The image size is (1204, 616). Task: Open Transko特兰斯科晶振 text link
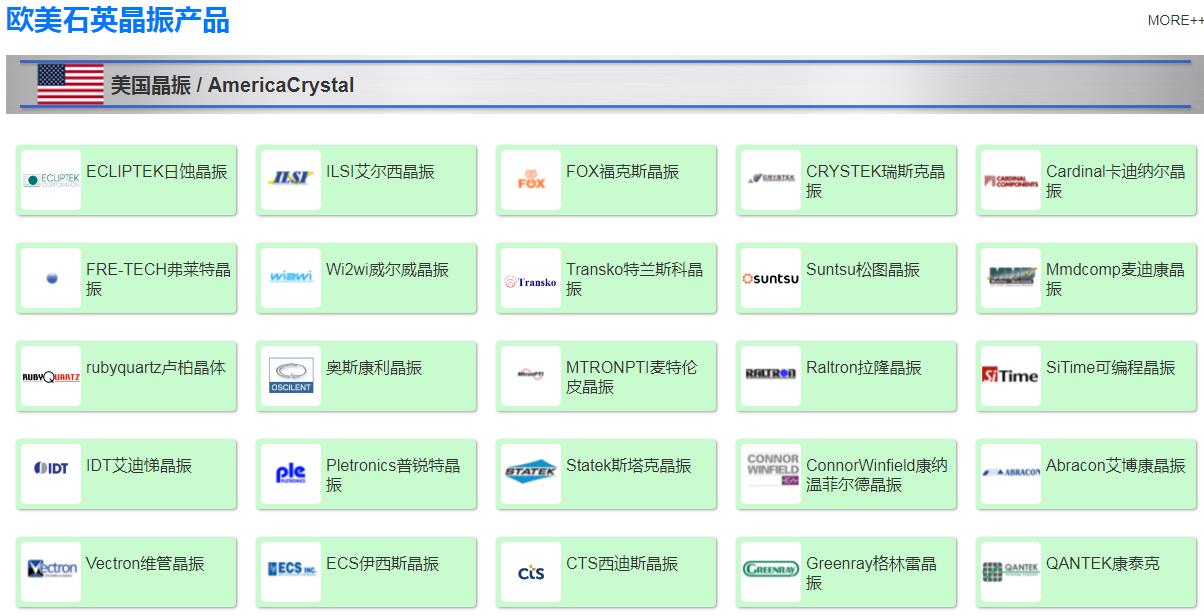pos(634,279)
